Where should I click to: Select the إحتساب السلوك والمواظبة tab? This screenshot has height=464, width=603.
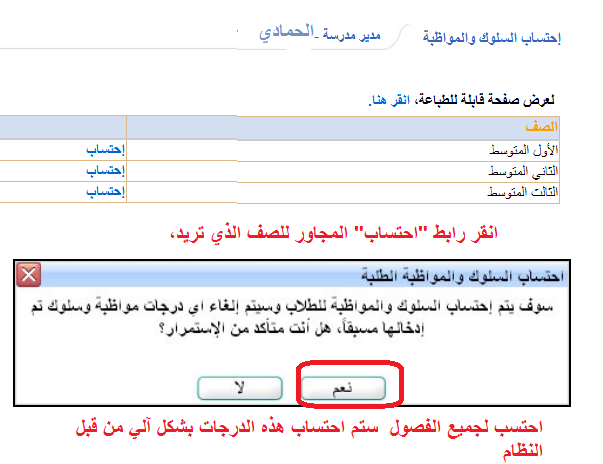pos(491,38)
